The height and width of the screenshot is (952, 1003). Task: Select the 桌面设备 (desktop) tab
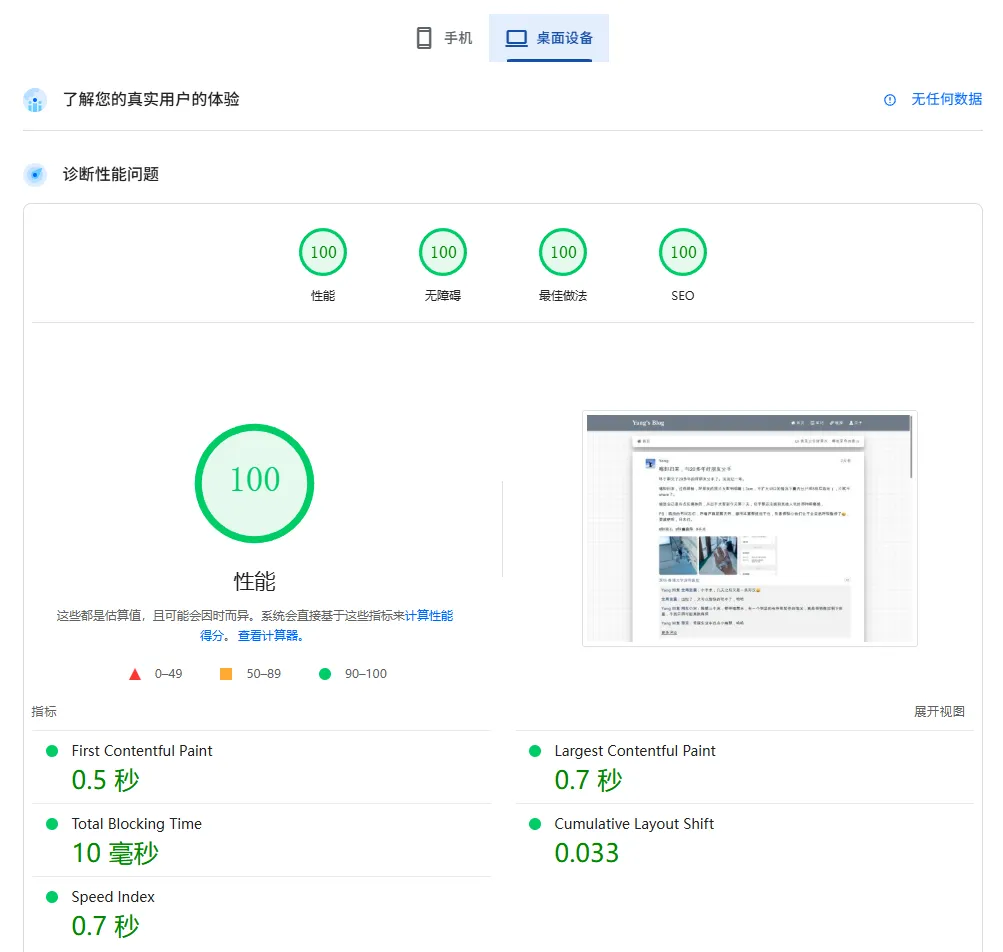coord(549,38)
